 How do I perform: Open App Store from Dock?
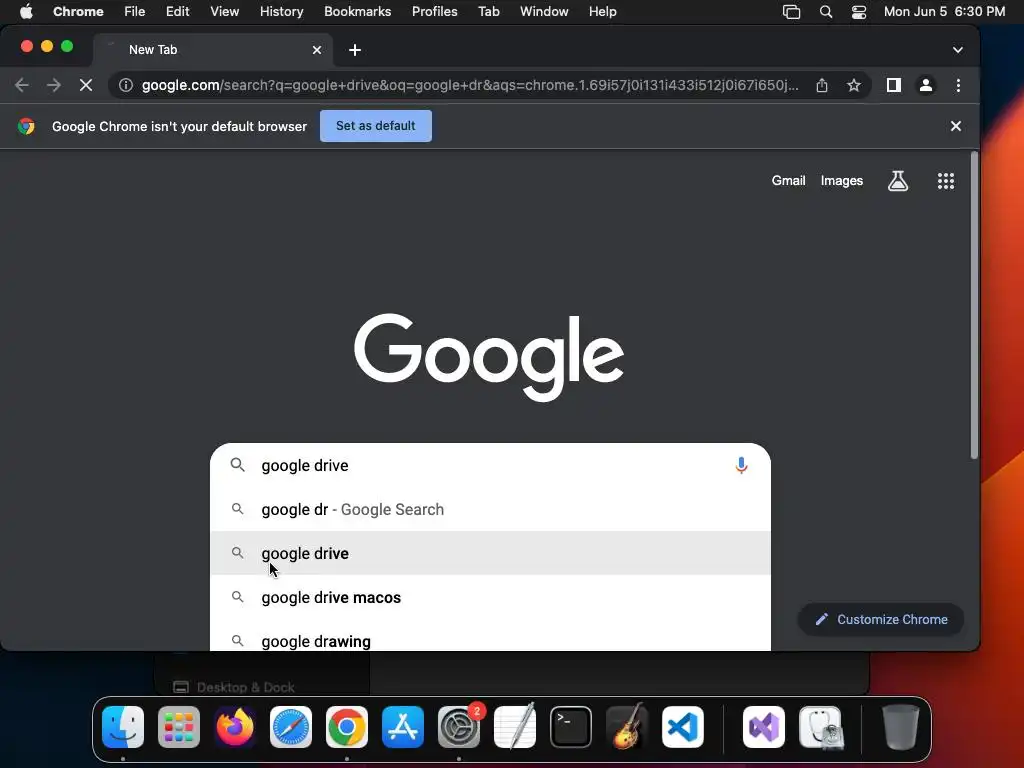point(403,727)
